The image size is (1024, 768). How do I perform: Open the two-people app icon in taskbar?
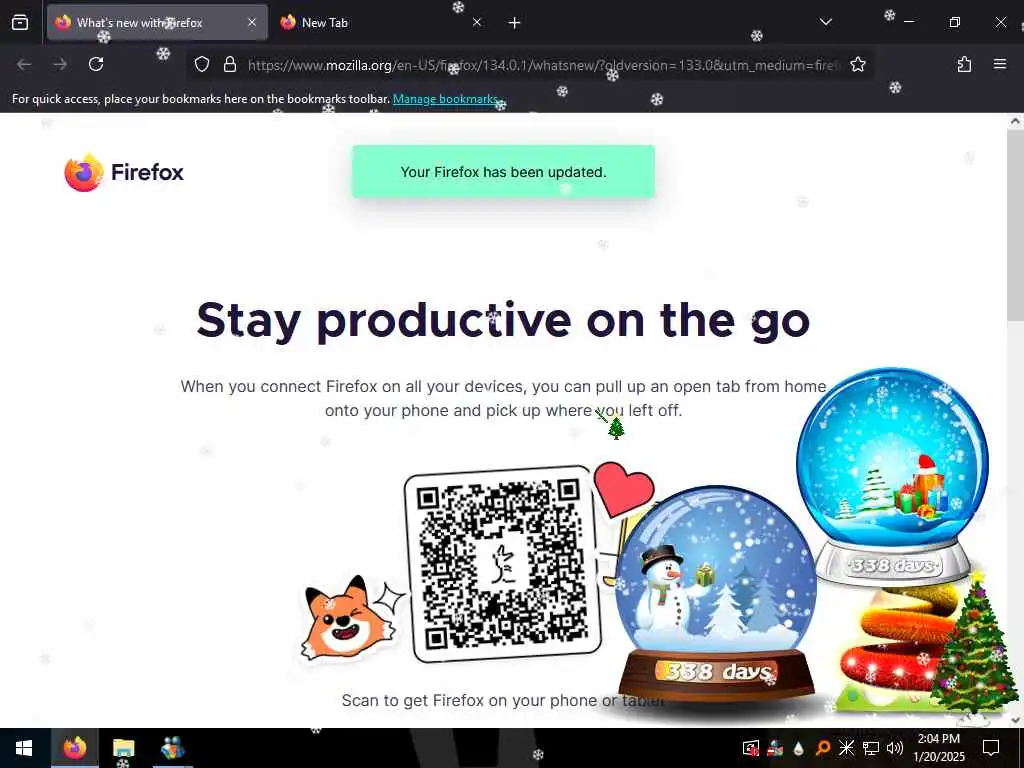[172, 748]
